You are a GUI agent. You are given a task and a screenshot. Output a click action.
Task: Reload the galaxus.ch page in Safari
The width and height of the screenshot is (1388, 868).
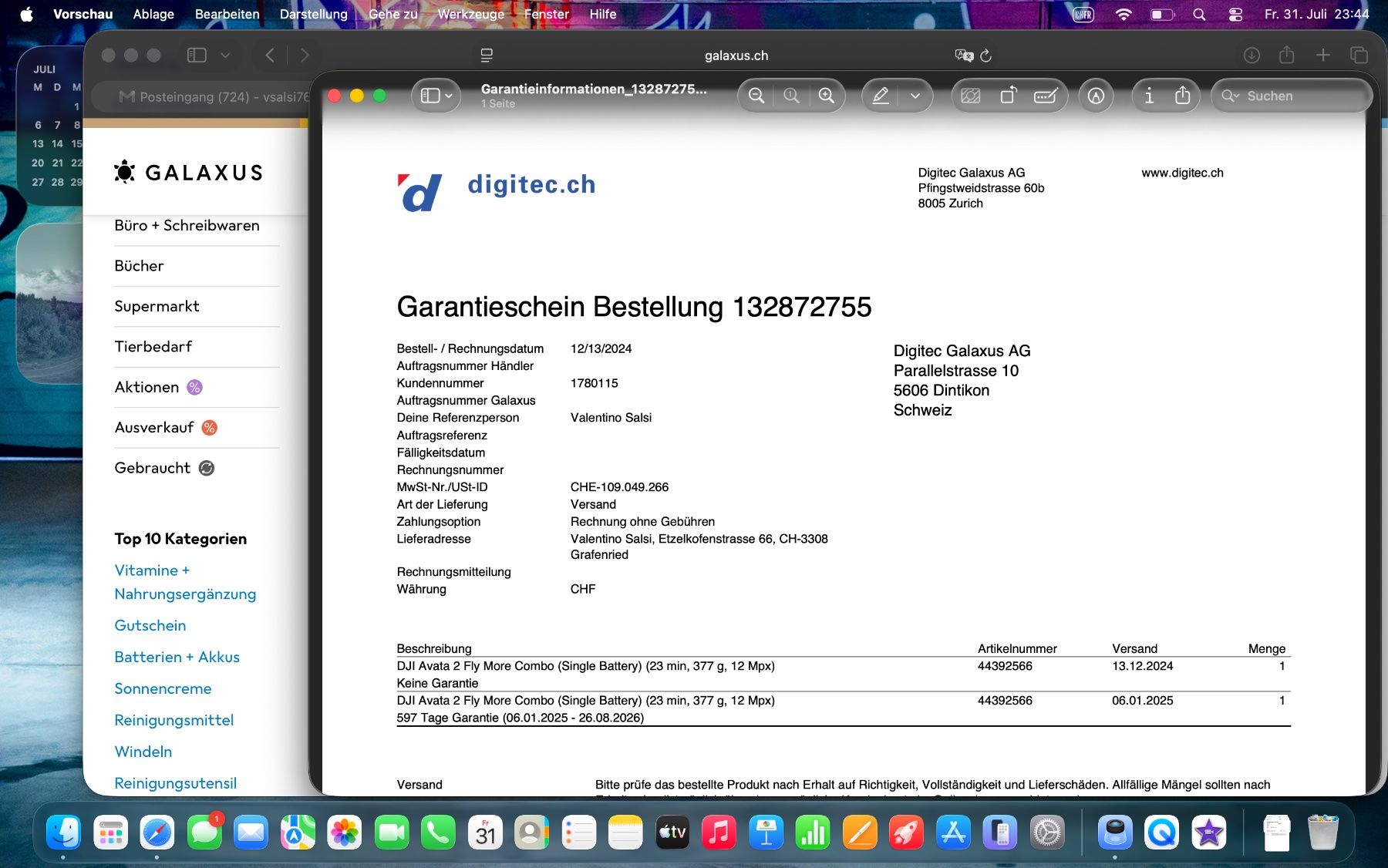986,56
